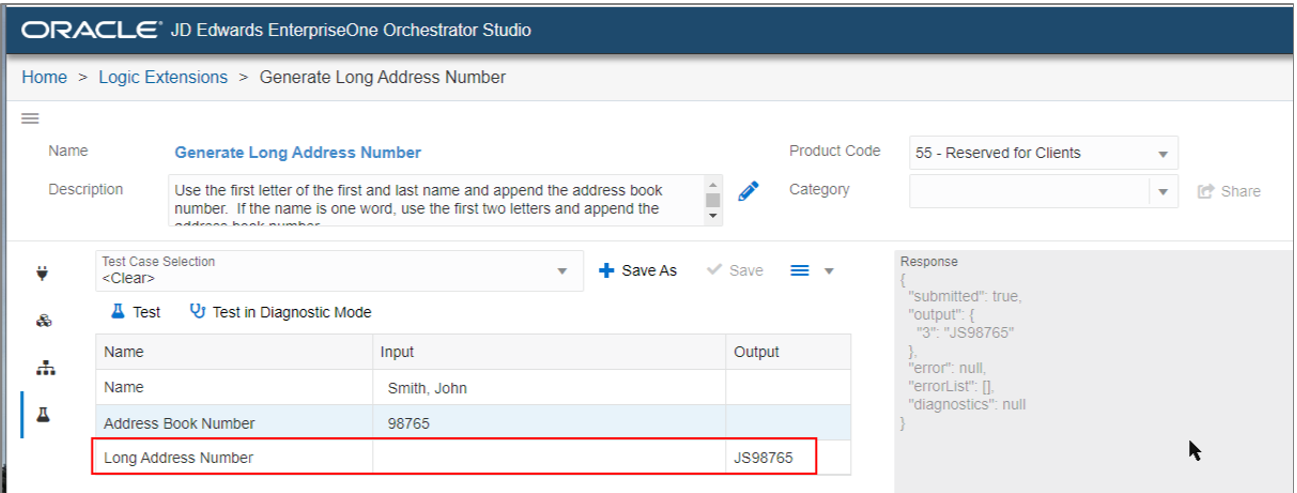Open the blue three-line manage menu icon
Screen dimensions: 1297x493
pos(799,270)
